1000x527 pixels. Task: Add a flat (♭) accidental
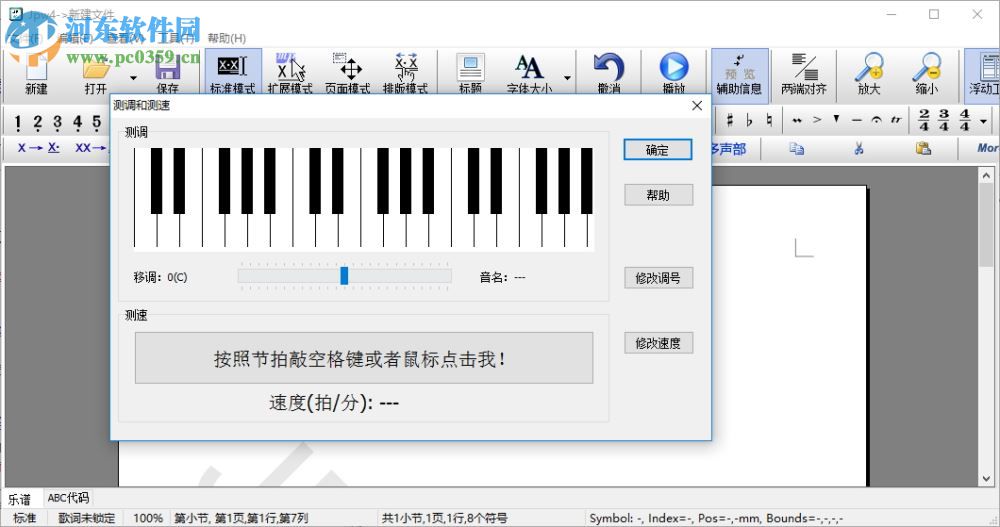(x=749, y=120)
